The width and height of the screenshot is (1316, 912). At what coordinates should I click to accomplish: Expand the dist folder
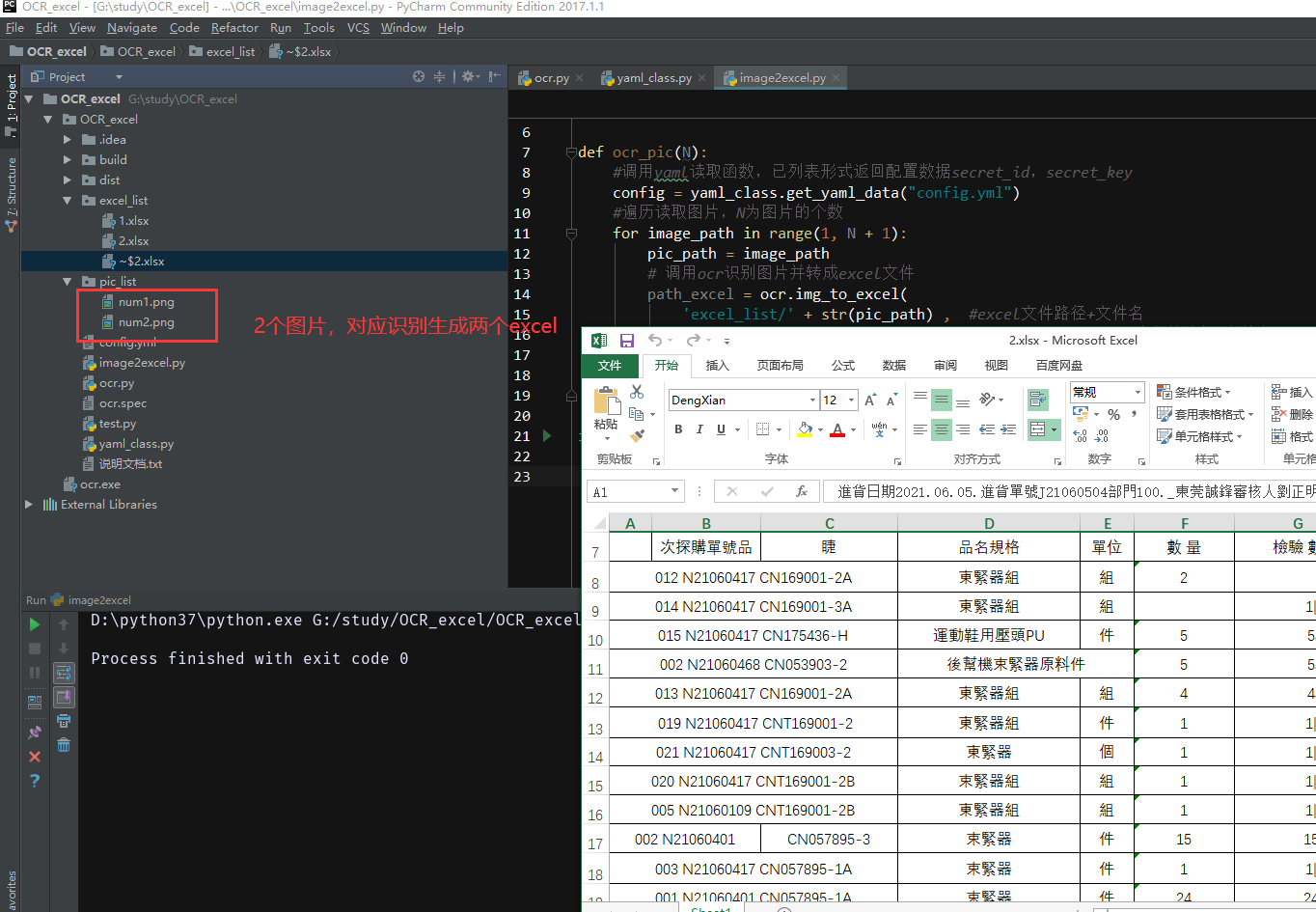(68, 180)
